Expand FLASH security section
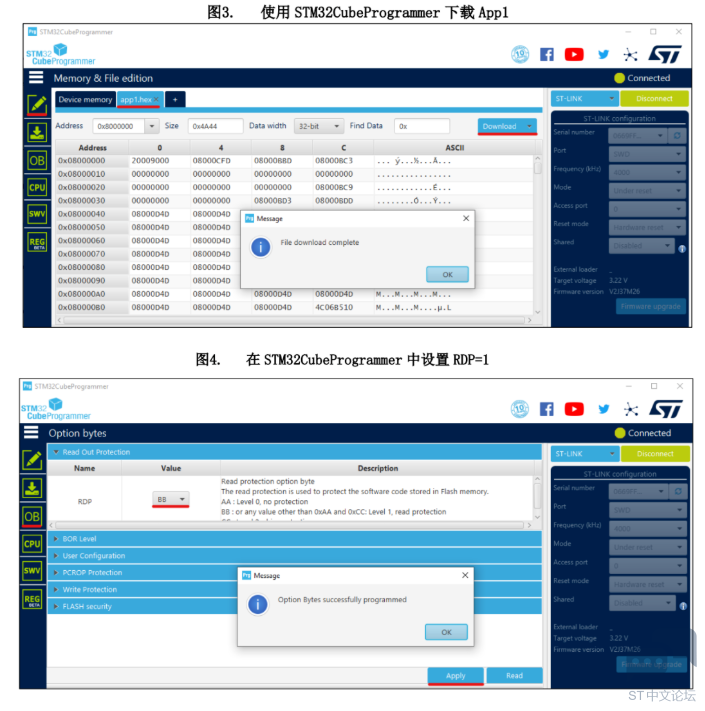 (x=56, y=606)
